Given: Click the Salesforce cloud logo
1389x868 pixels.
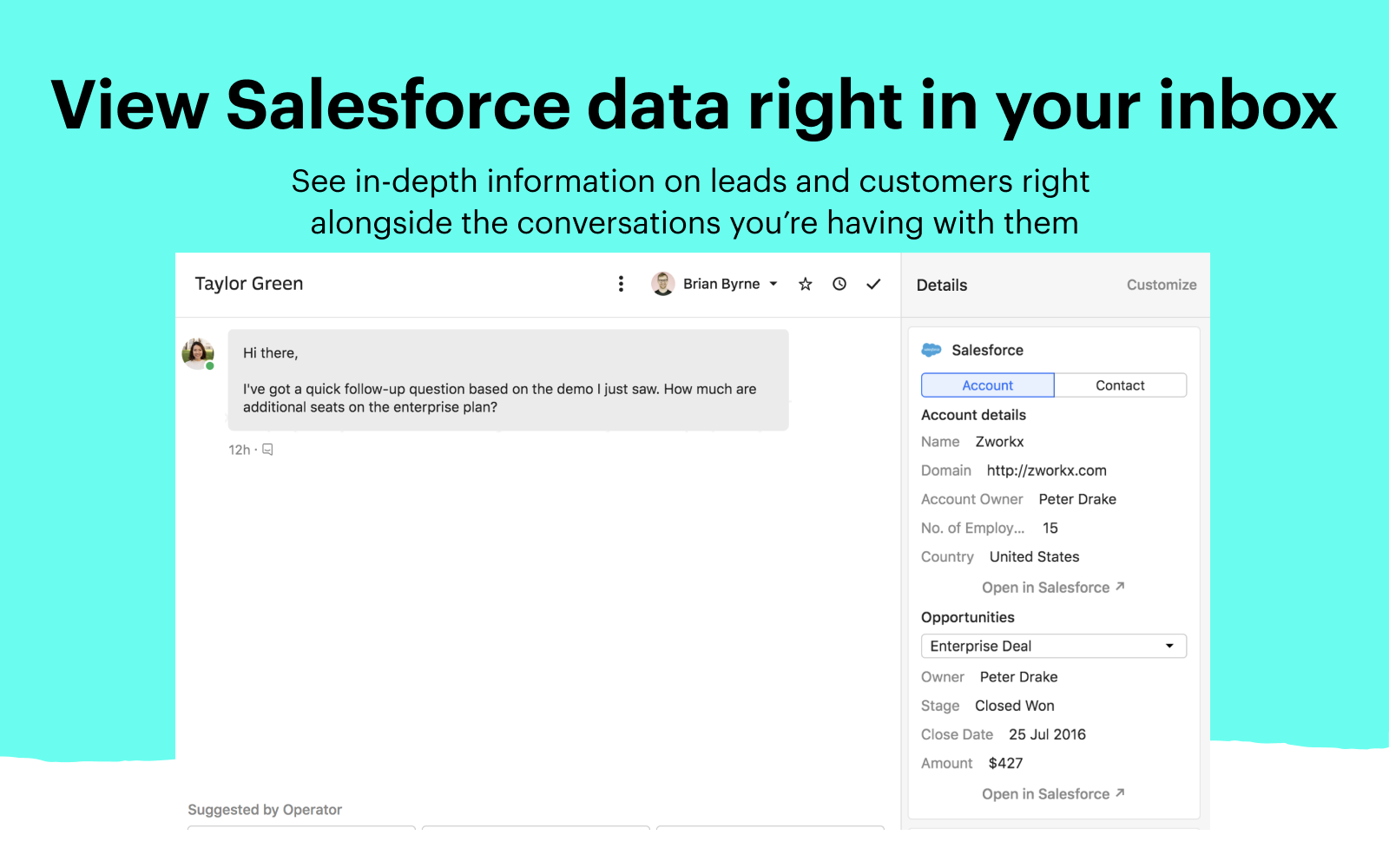Looking at the screenshot, I should (x=931, y=350).
